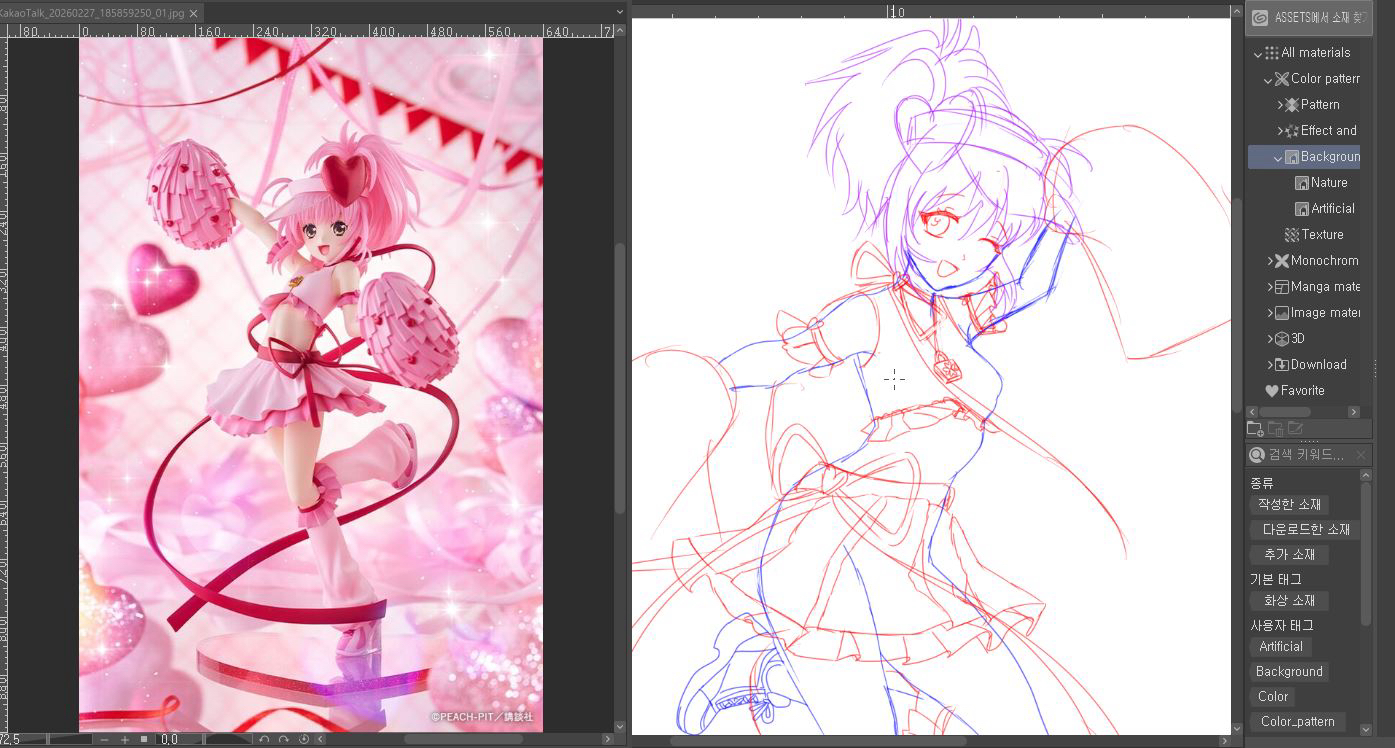1395x748 pixels.
Task: Click zoom in plus icon in status bar
Action: coord(125,739)
